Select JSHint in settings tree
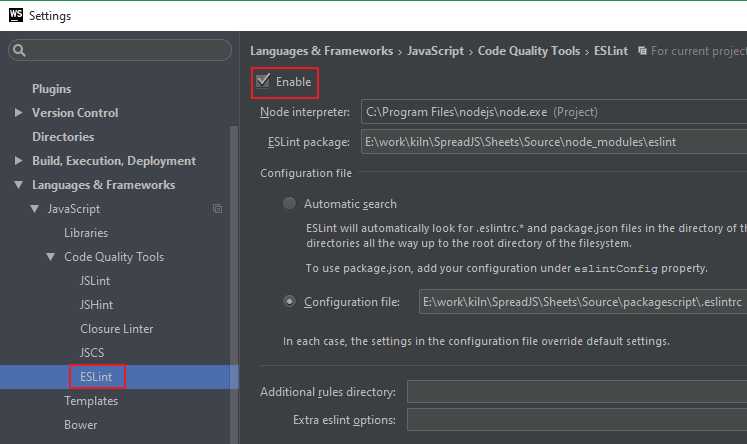 pos(97,304)
